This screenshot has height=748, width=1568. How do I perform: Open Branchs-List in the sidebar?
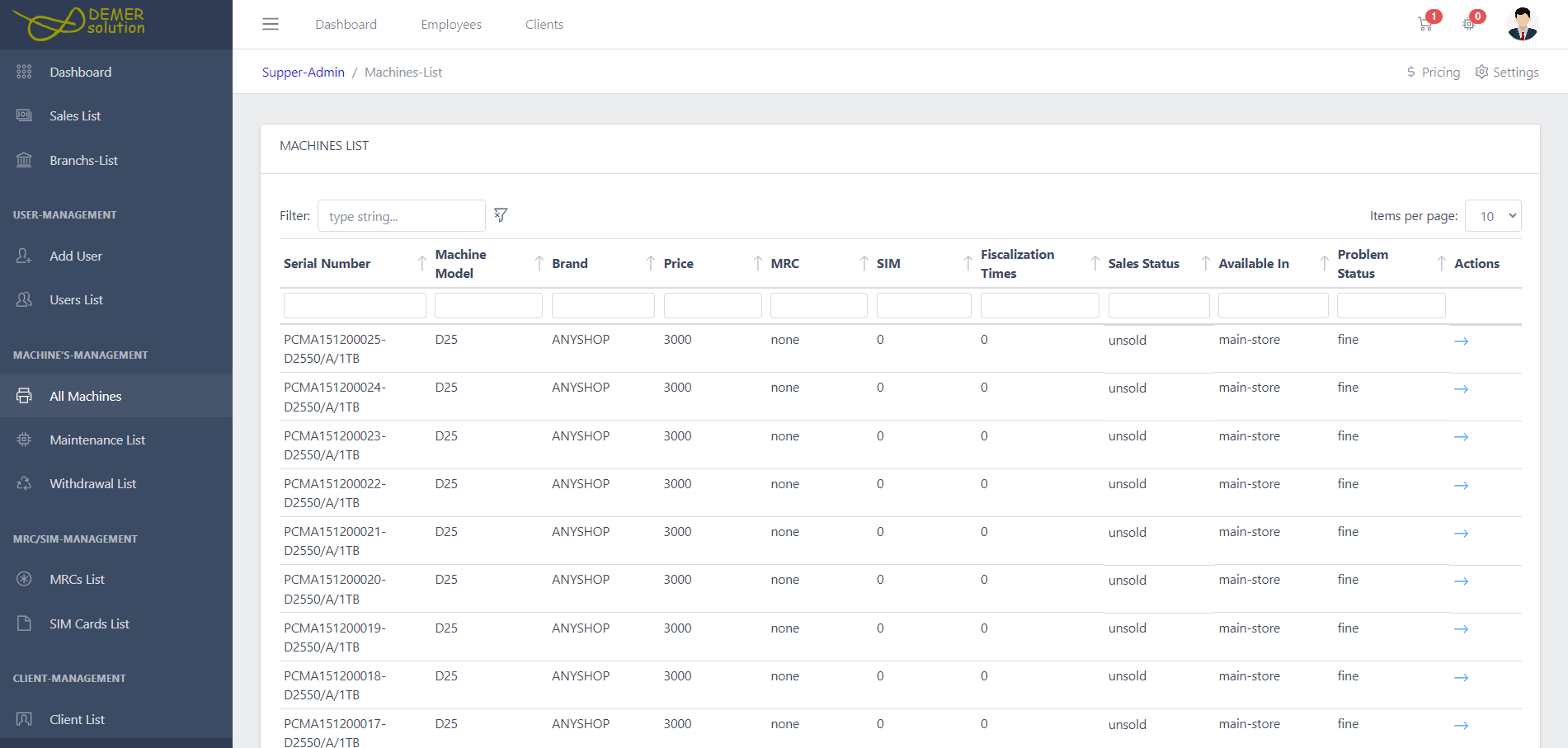click(x=116, y=160)
